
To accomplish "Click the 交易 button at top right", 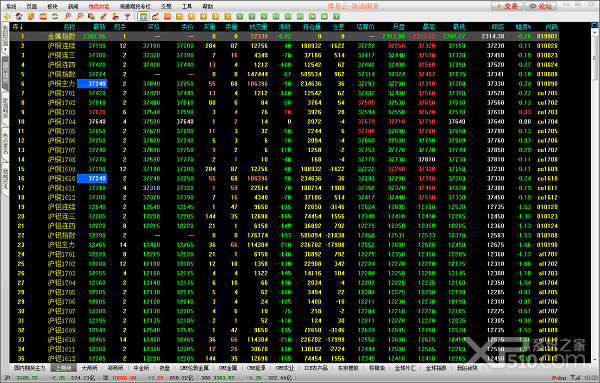I will point(507,6).
